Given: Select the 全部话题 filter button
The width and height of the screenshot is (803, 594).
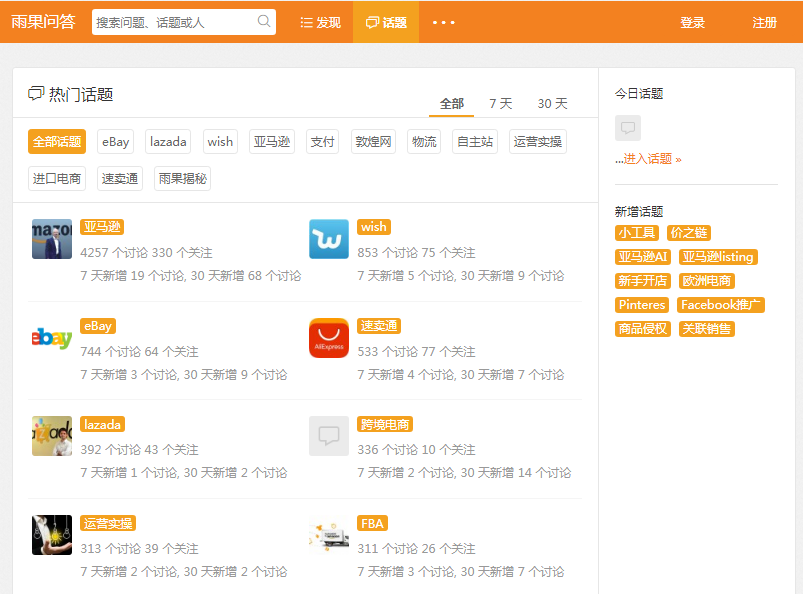Looking at the screenshot, I should pyautogui.click(x=57, y=142).
